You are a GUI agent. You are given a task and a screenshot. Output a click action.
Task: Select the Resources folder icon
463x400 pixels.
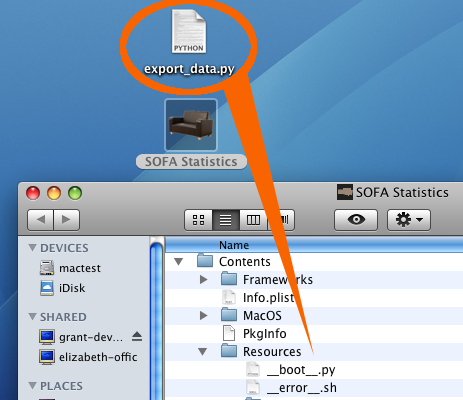(229, 351)
